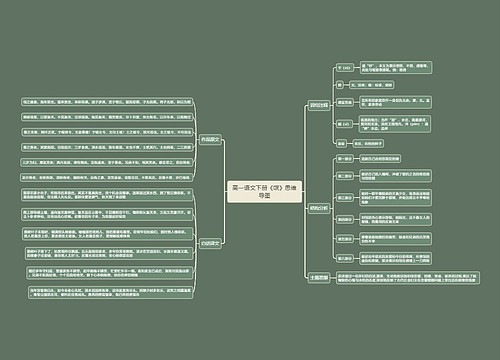This screenshot has height=360, width=500.
Task: Select the 词句注释 branch node
Action: [319, 106]
